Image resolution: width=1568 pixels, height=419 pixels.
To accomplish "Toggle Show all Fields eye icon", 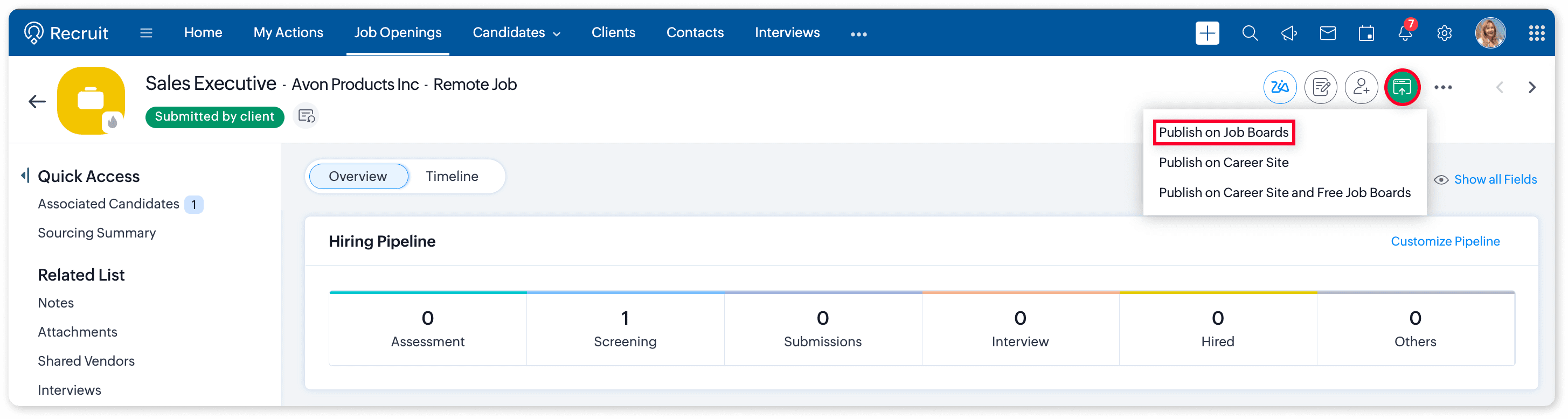I will [x=1441, y=180].
